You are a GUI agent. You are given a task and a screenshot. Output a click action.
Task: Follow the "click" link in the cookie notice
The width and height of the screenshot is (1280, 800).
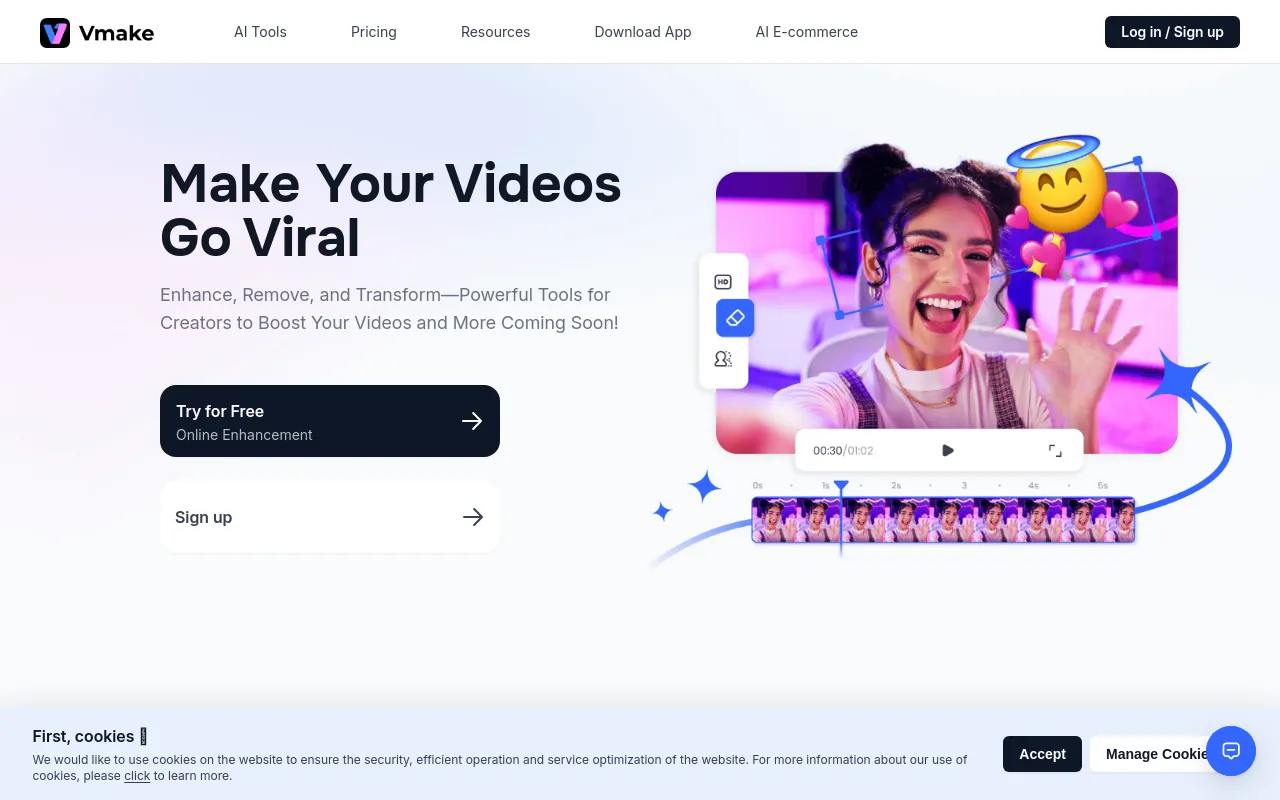click(x=137, y=776)
